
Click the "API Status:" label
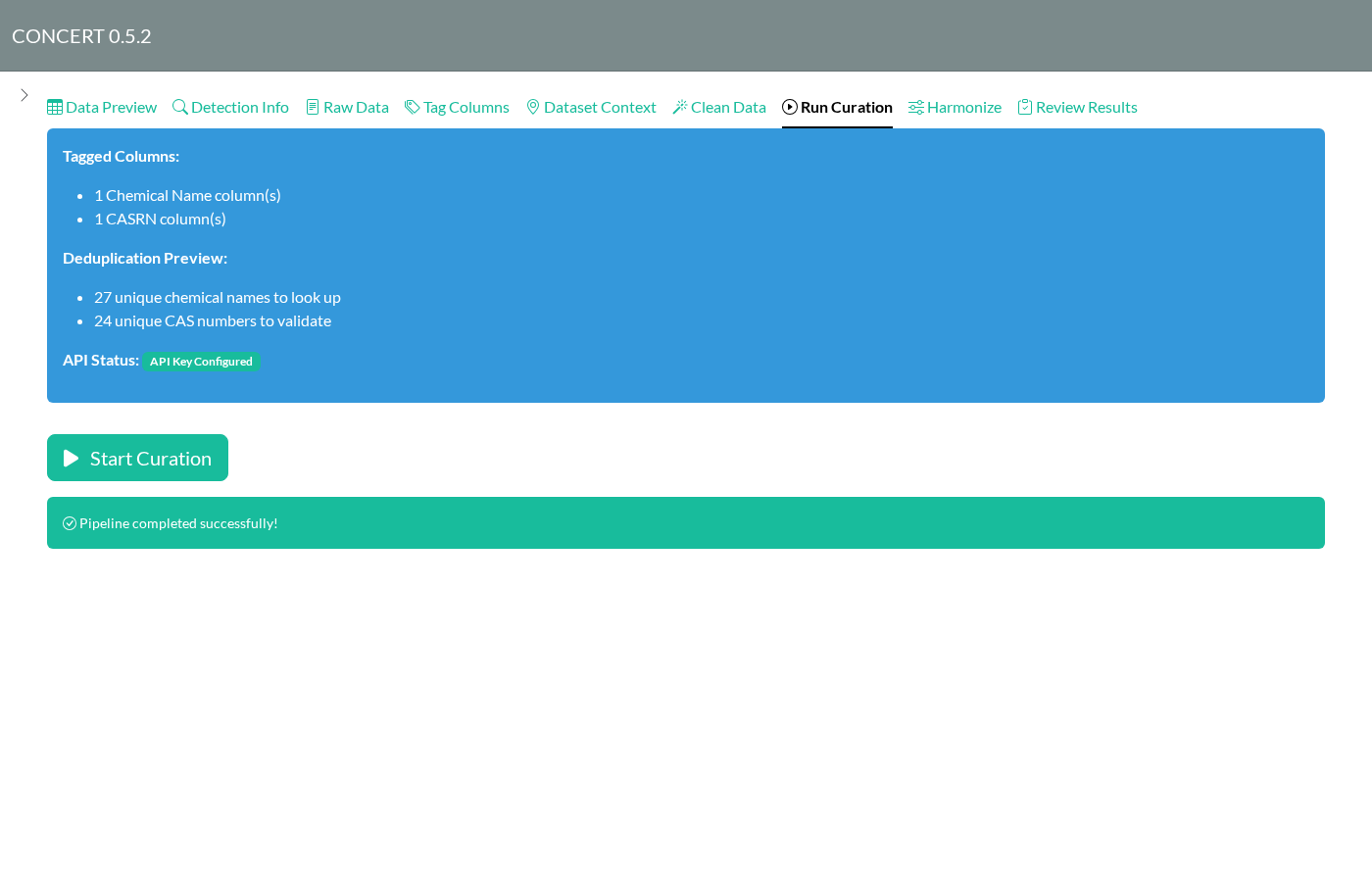[x=101, y=360]
